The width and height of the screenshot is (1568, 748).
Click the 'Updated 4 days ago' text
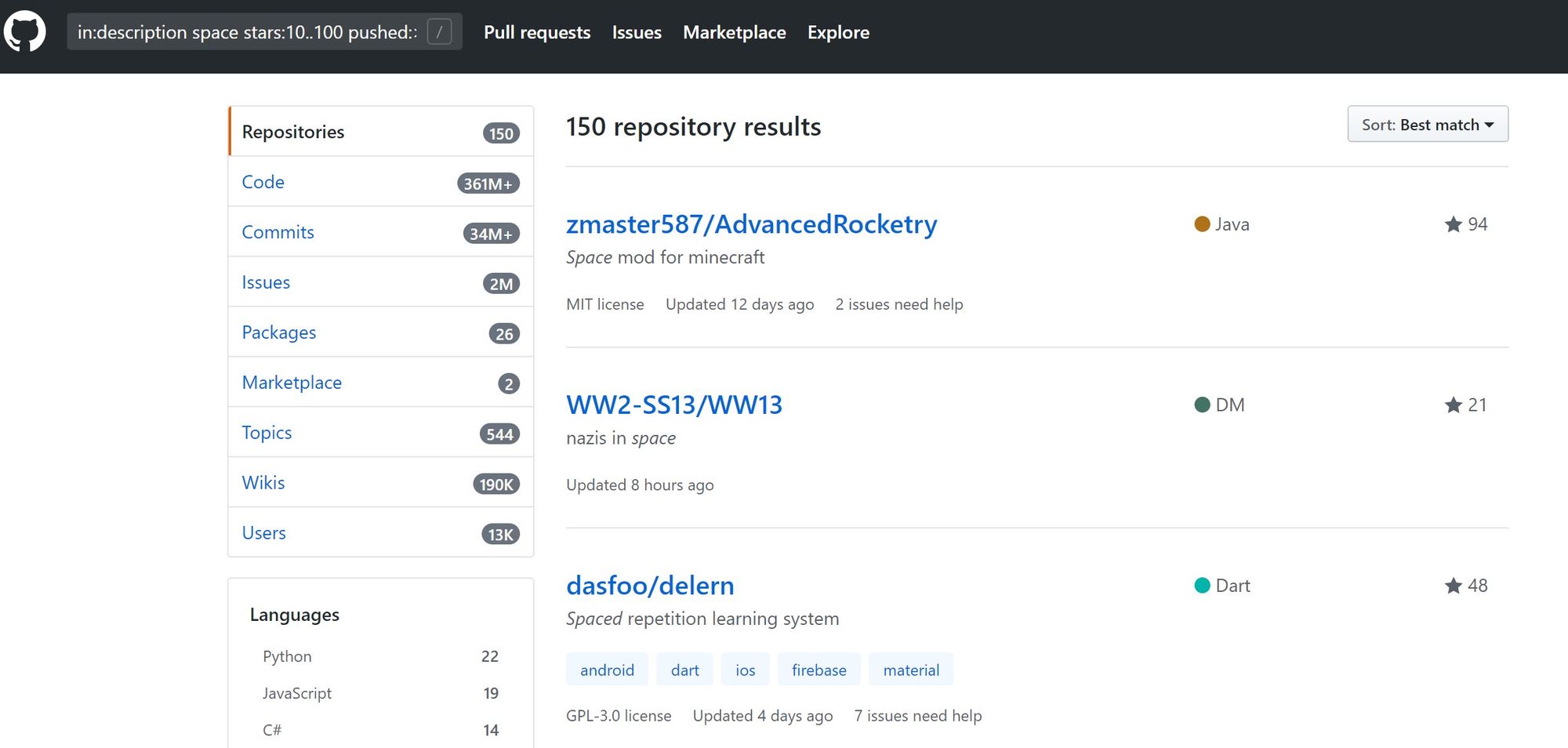point(763,716)
